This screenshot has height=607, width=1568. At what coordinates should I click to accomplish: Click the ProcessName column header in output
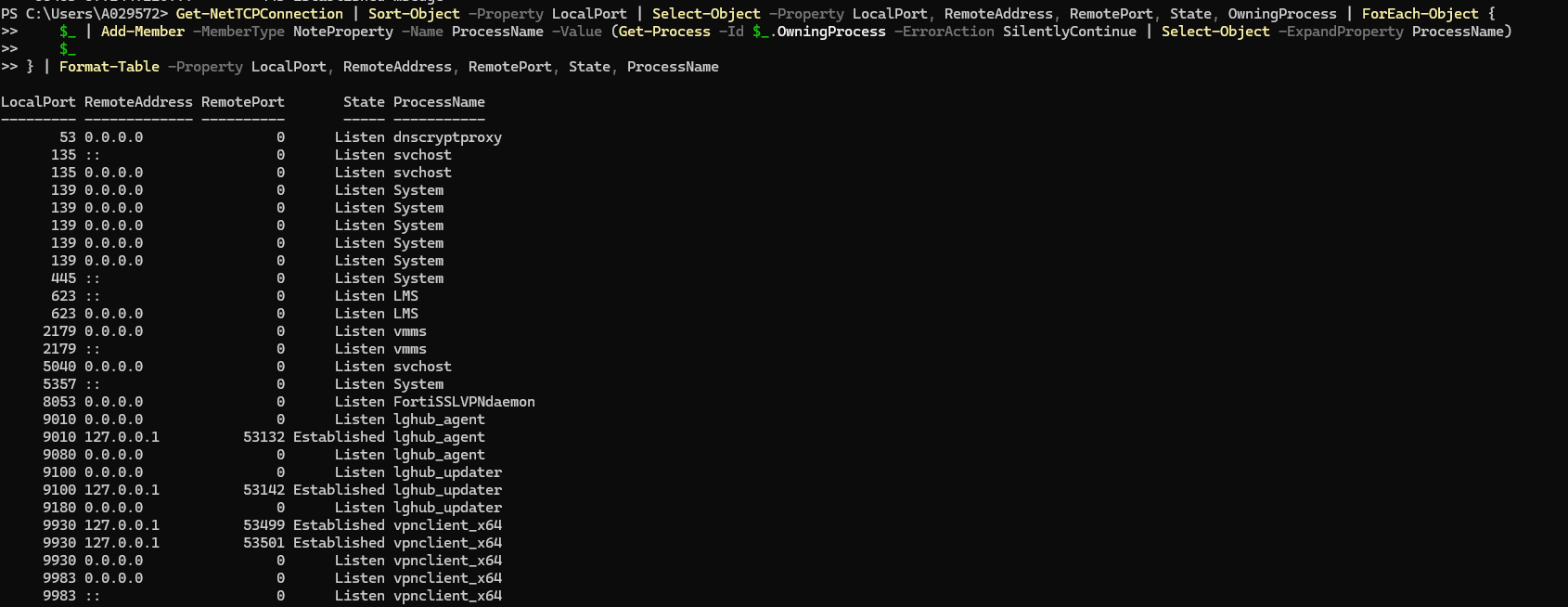tap(439, 102)
